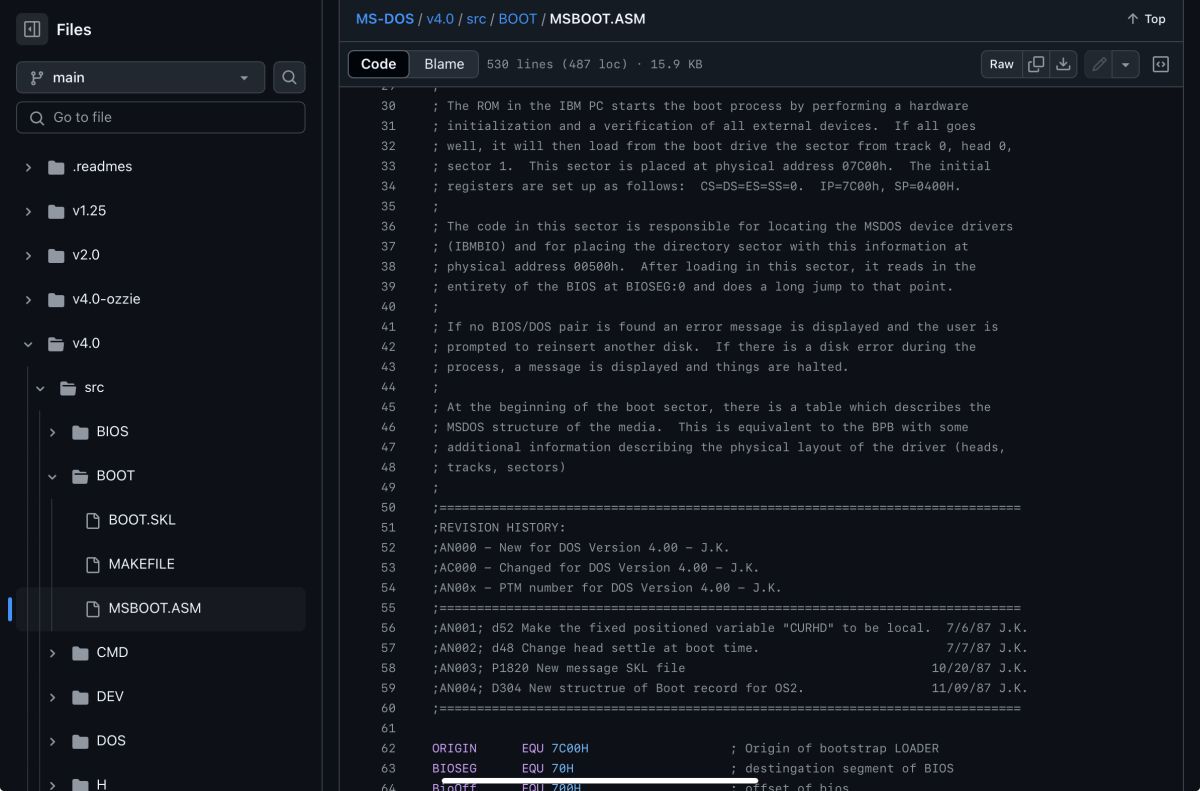Expand the v2.0 folder chevron
This screenshot has width=1200, height=791.
coord(28,255)
